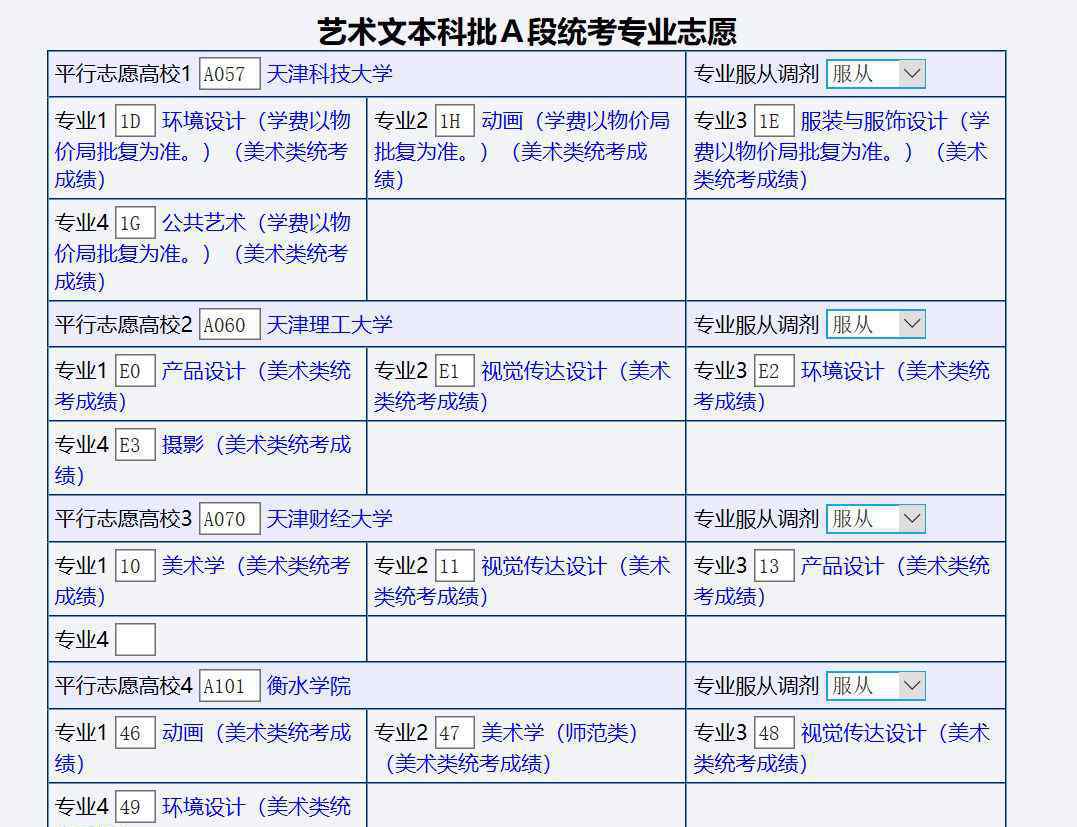Click the label 平行志愿高校1

(x=123, y=73)
